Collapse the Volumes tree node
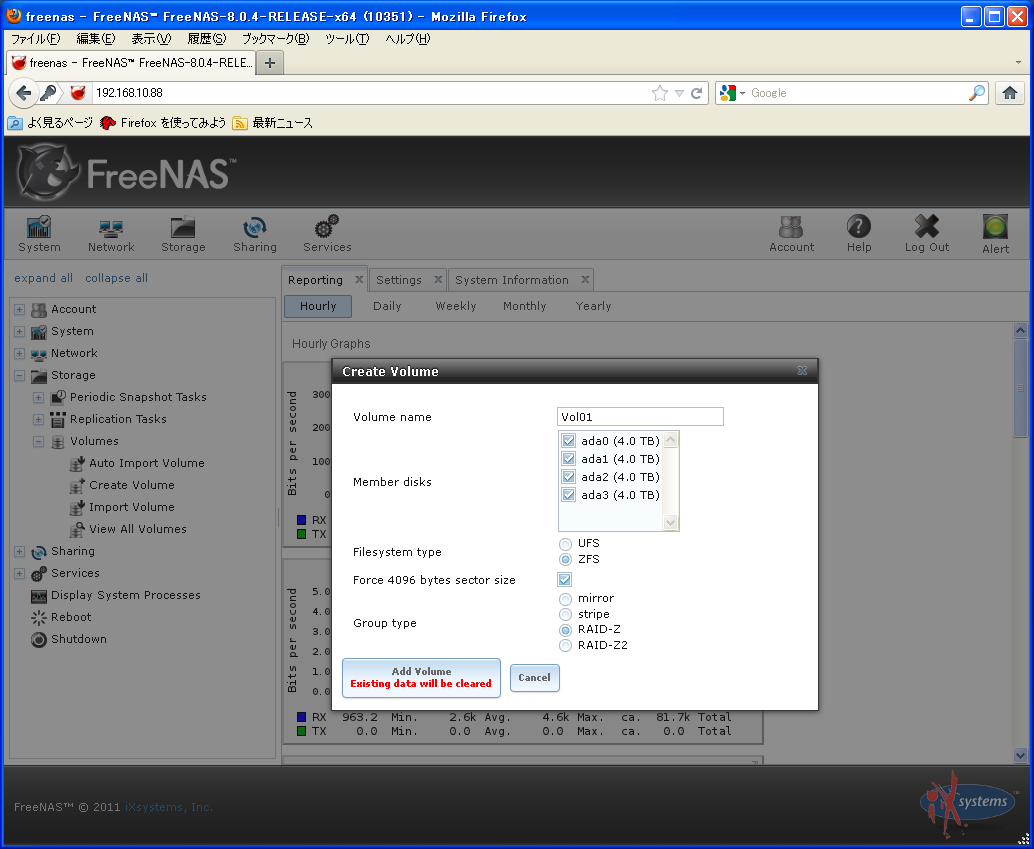 tap(38, 441)
